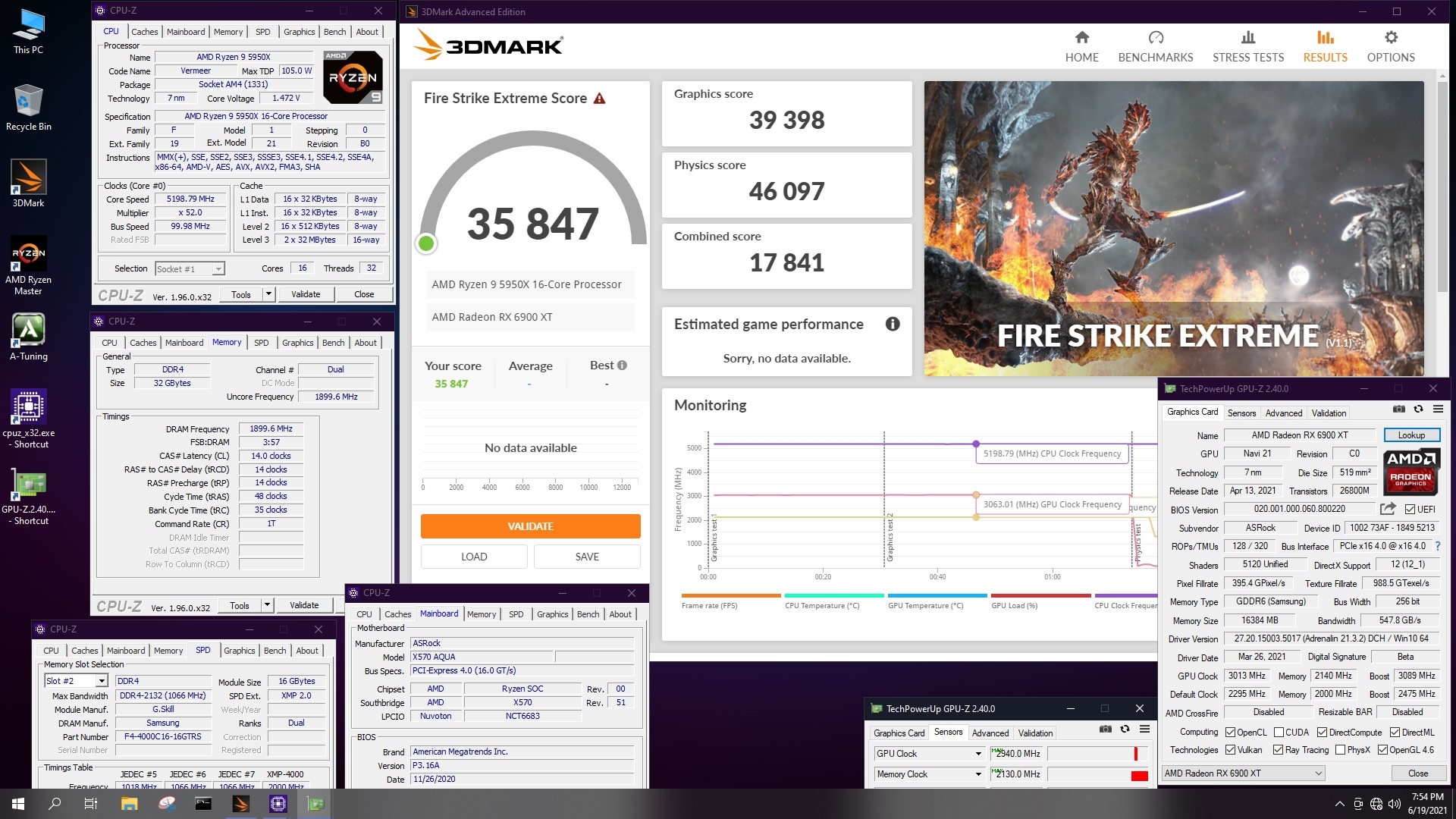Image resolution: width=1456 pixels, height=819 pixels.
Task: Expand the Slot #2 memory slot dropdown
Action: pyautogui.click(x=102, y=681)
